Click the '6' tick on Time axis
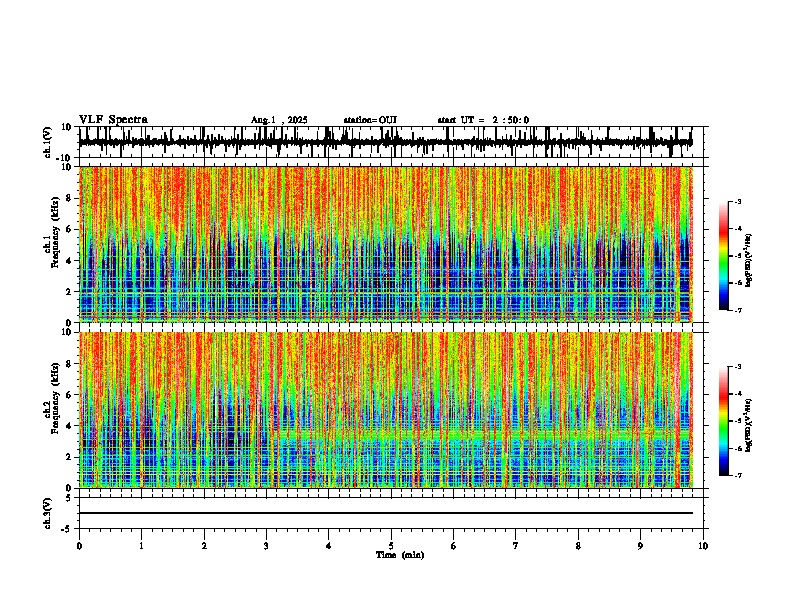The height and width of the screenshot is (612, 792). pos(454,546)
